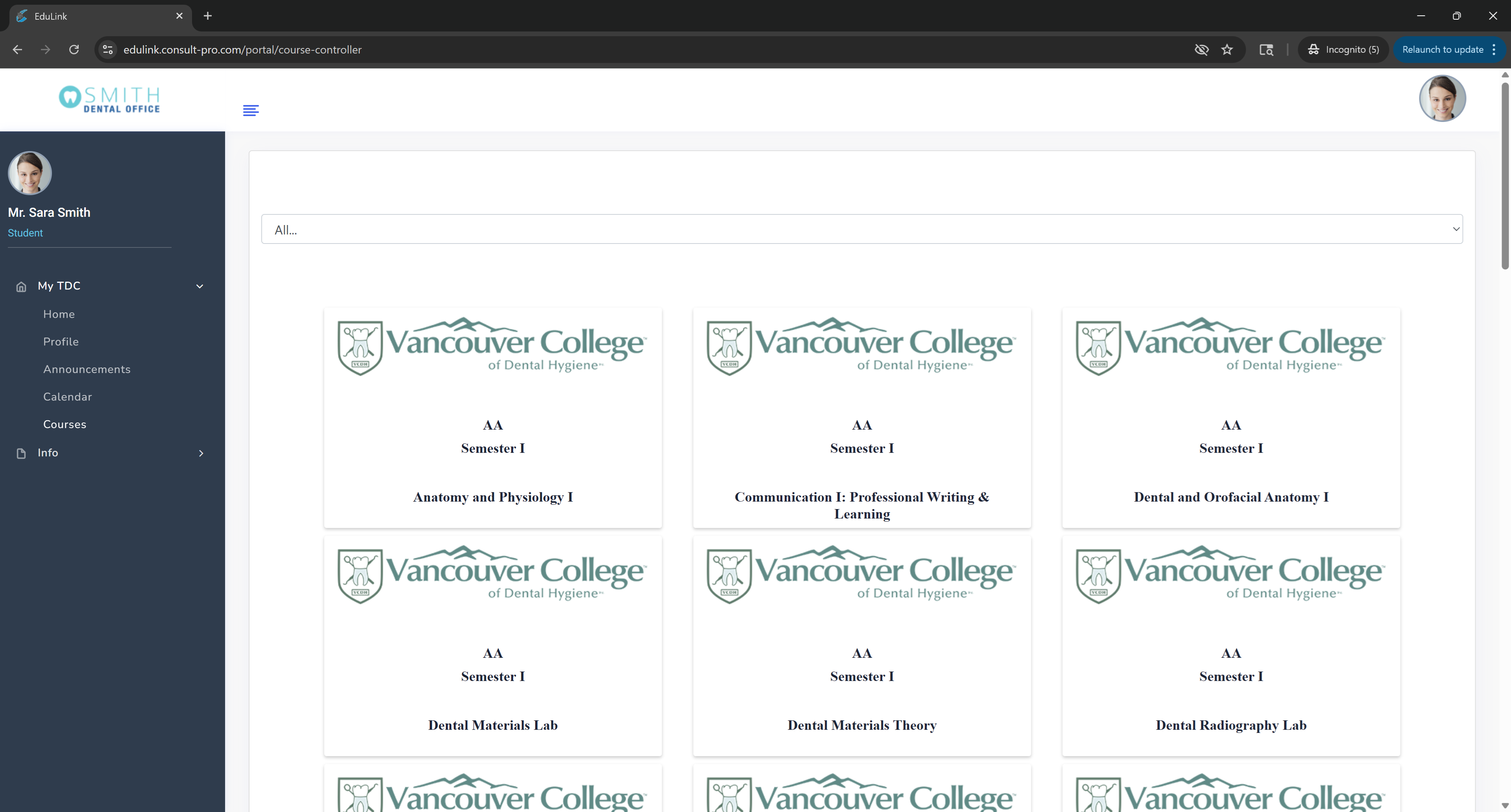Click the Info menu label
Viewport: 1511px width, 812px height.
click(x=48, y=452)
